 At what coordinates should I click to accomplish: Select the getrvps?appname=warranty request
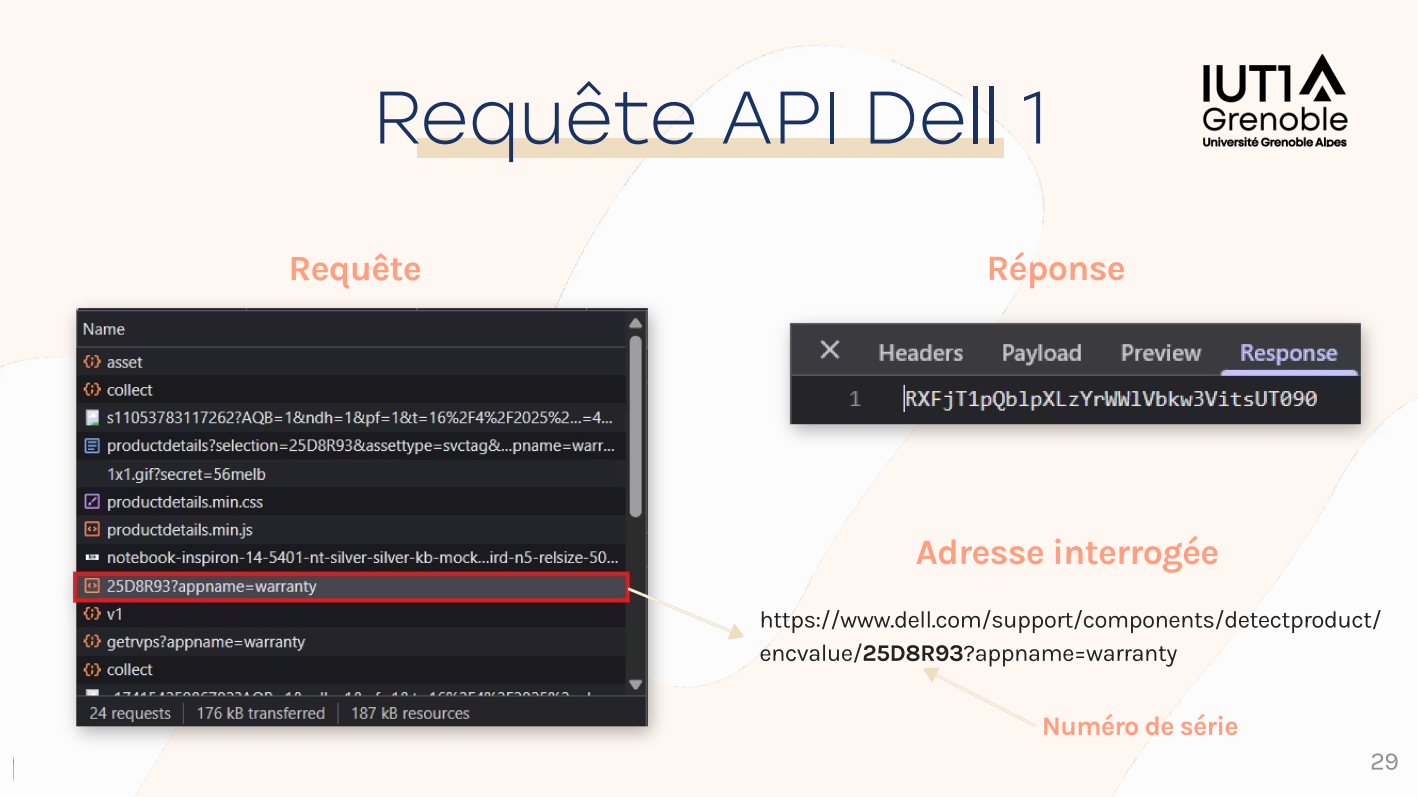pyautogui.click(x=205, y=642)
